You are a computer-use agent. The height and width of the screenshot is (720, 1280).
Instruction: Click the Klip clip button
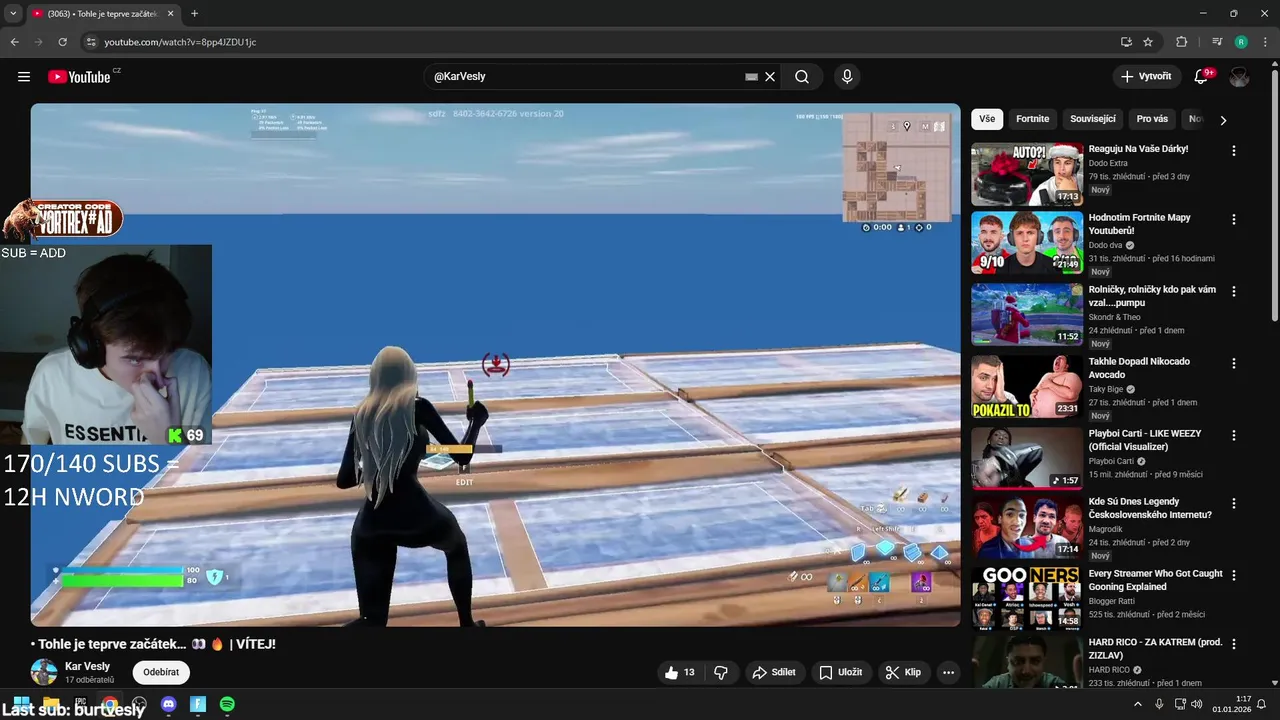coord(902,673)
